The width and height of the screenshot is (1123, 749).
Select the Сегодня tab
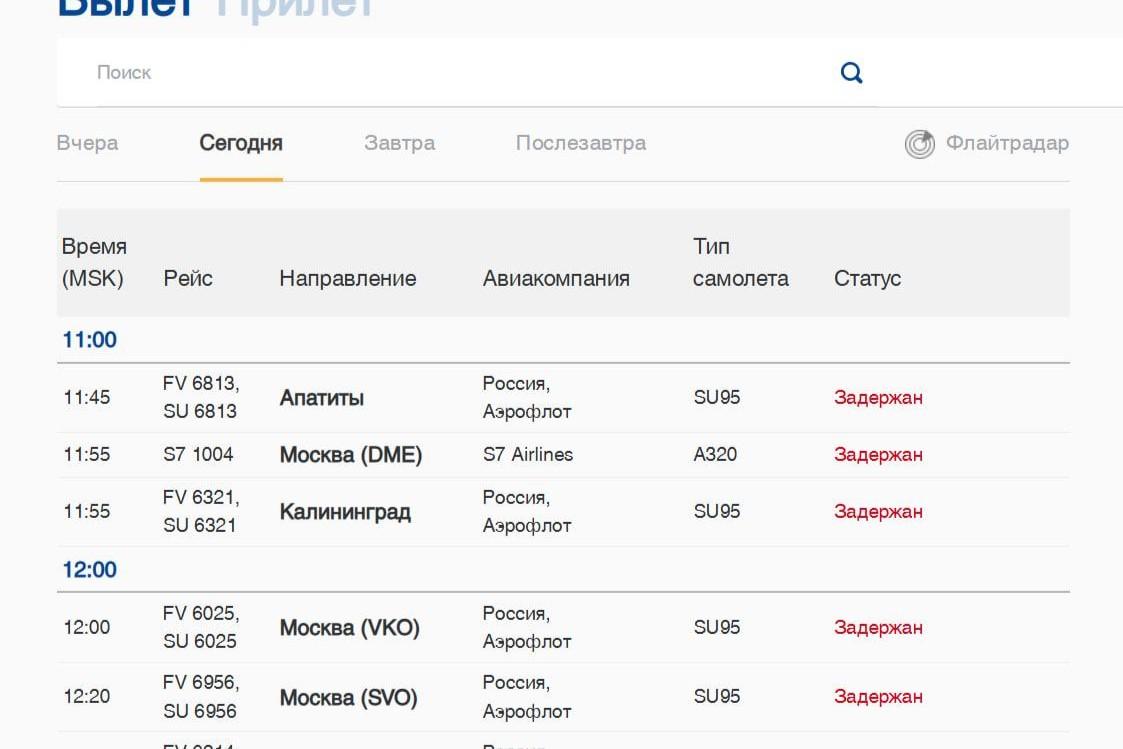tap(241, 143)
